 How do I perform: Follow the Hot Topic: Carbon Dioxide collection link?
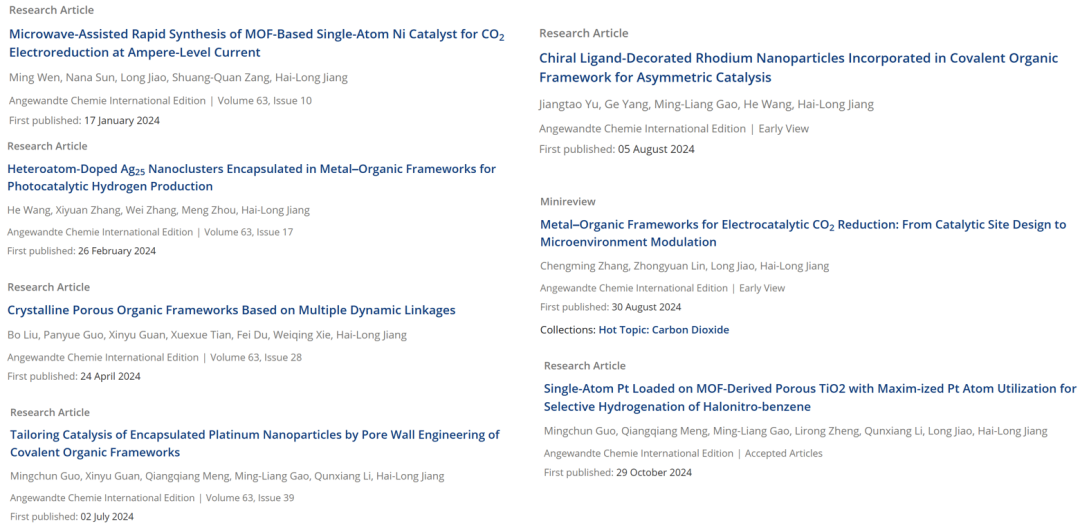click(663, 330)
